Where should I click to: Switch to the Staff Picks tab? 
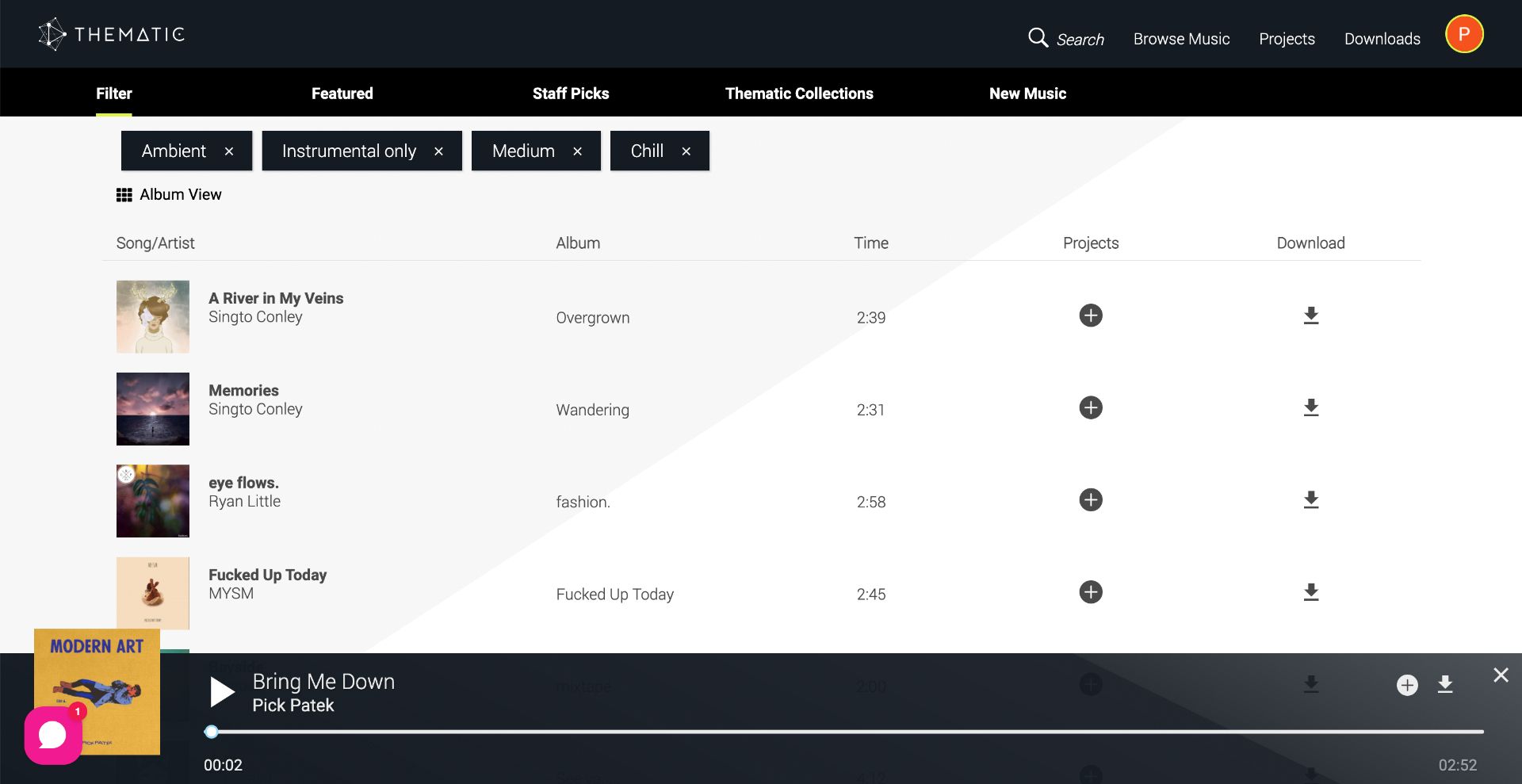tap(571, 94)
